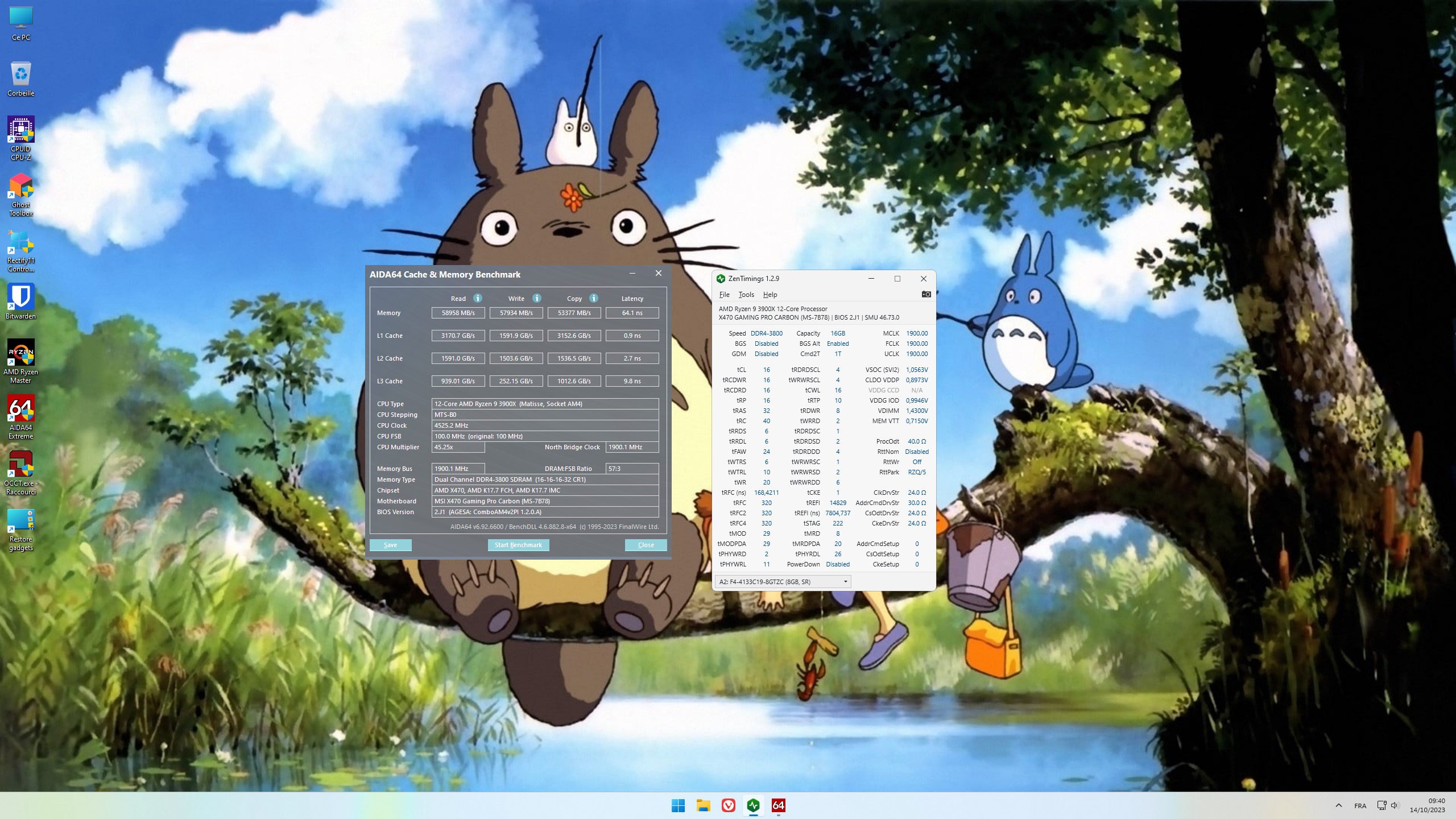Show hidden system tray icons chevron
This screenshot has height=819, width=1456.
[x=1338, y=805]
